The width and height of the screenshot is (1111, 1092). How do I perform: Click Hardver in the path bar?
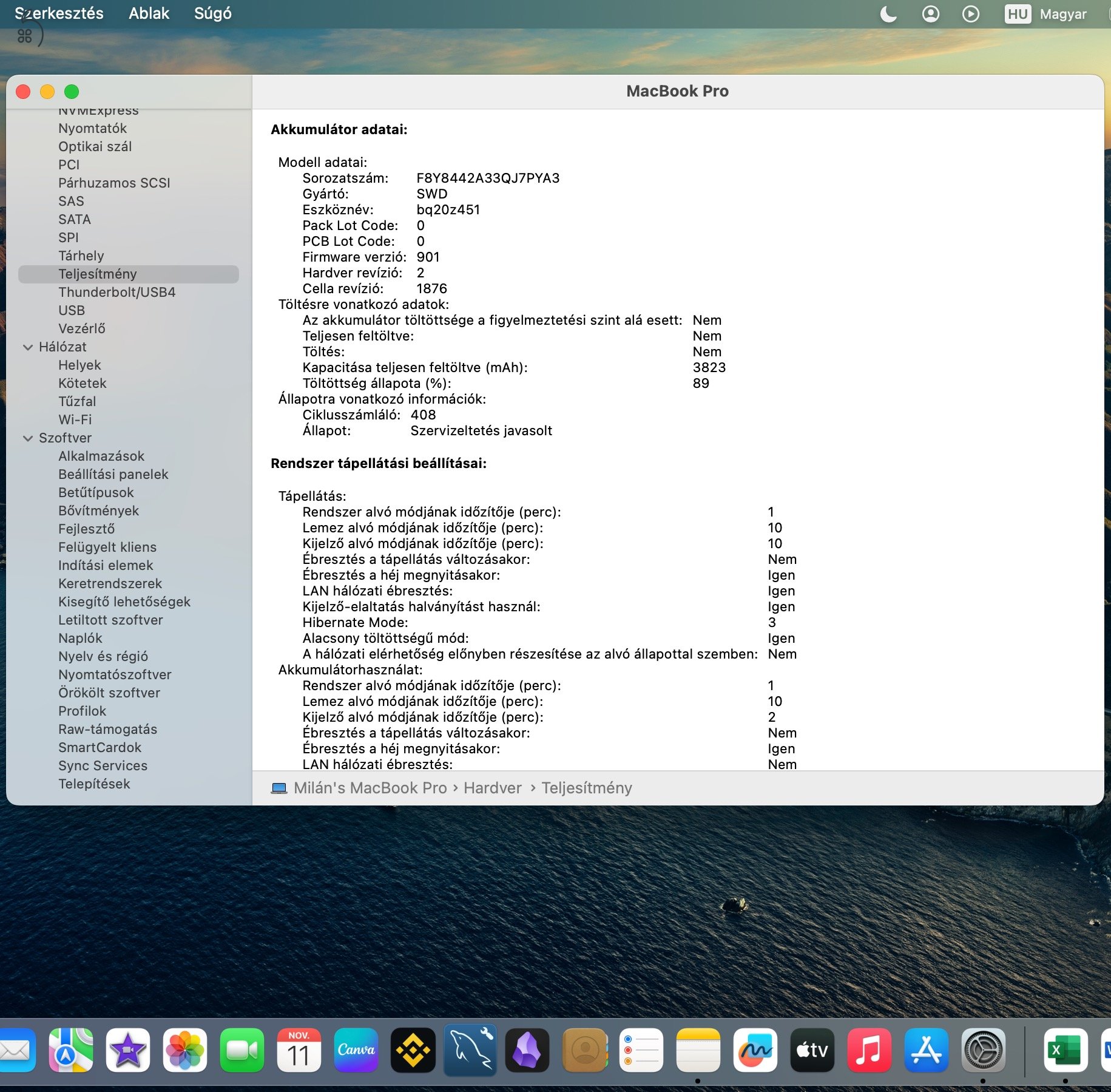coord(492,788)
